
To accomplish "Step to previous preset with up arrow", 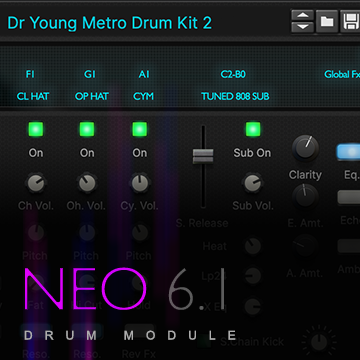I will pos(302,16).
